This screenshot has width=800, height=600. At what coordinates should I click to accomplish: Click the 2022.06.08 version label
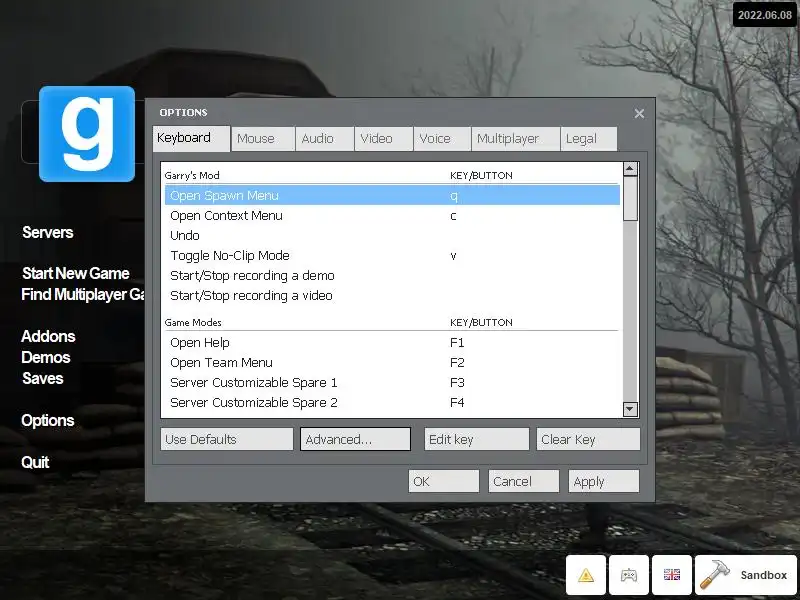click(765, 15)
